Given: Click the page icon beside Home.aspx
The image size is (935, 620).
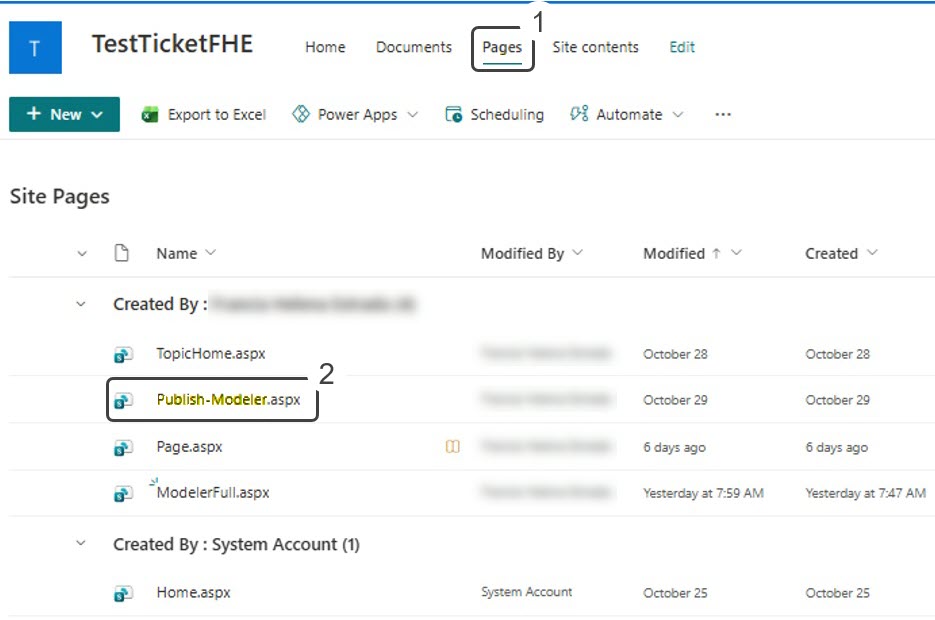Looking at the screenshot, I should pos(122,592).
